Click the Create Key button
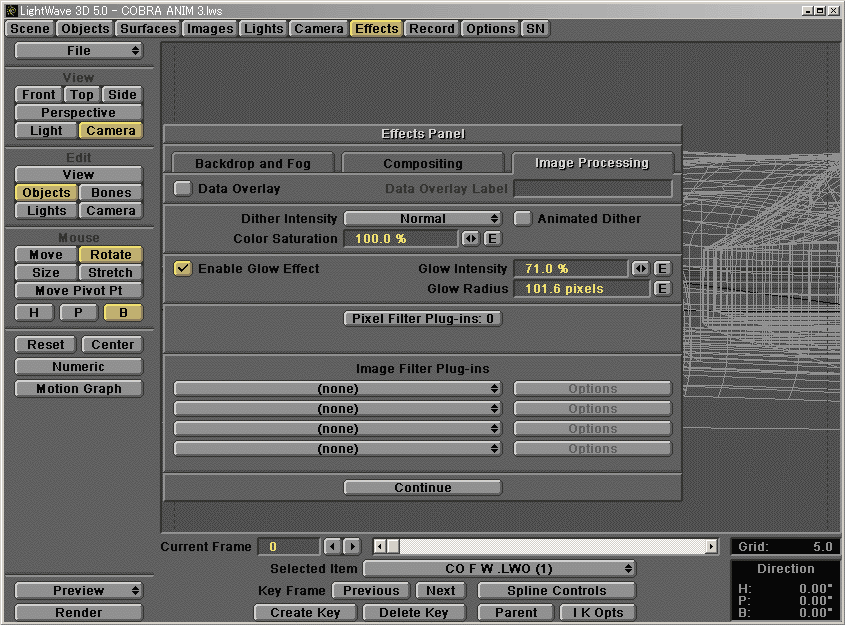This screenshot has height=625, width=845. tap(305, 612)
